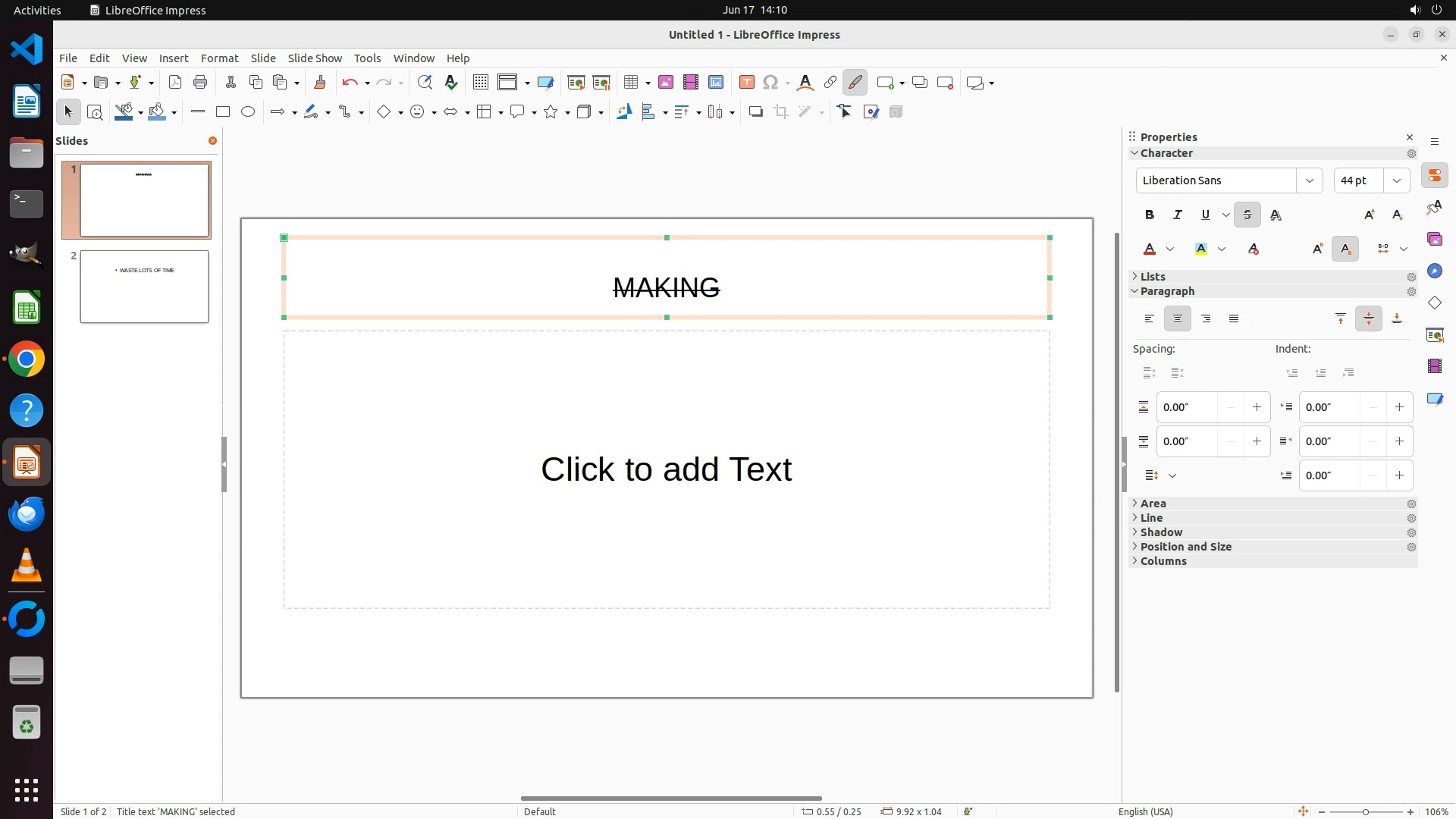Click the Insert Special Character icon

pyautogui.click(x=770, y=83)
